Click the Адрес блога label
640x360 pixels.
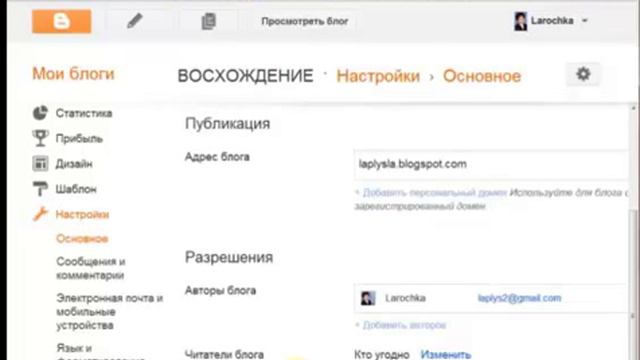point(217,157)
